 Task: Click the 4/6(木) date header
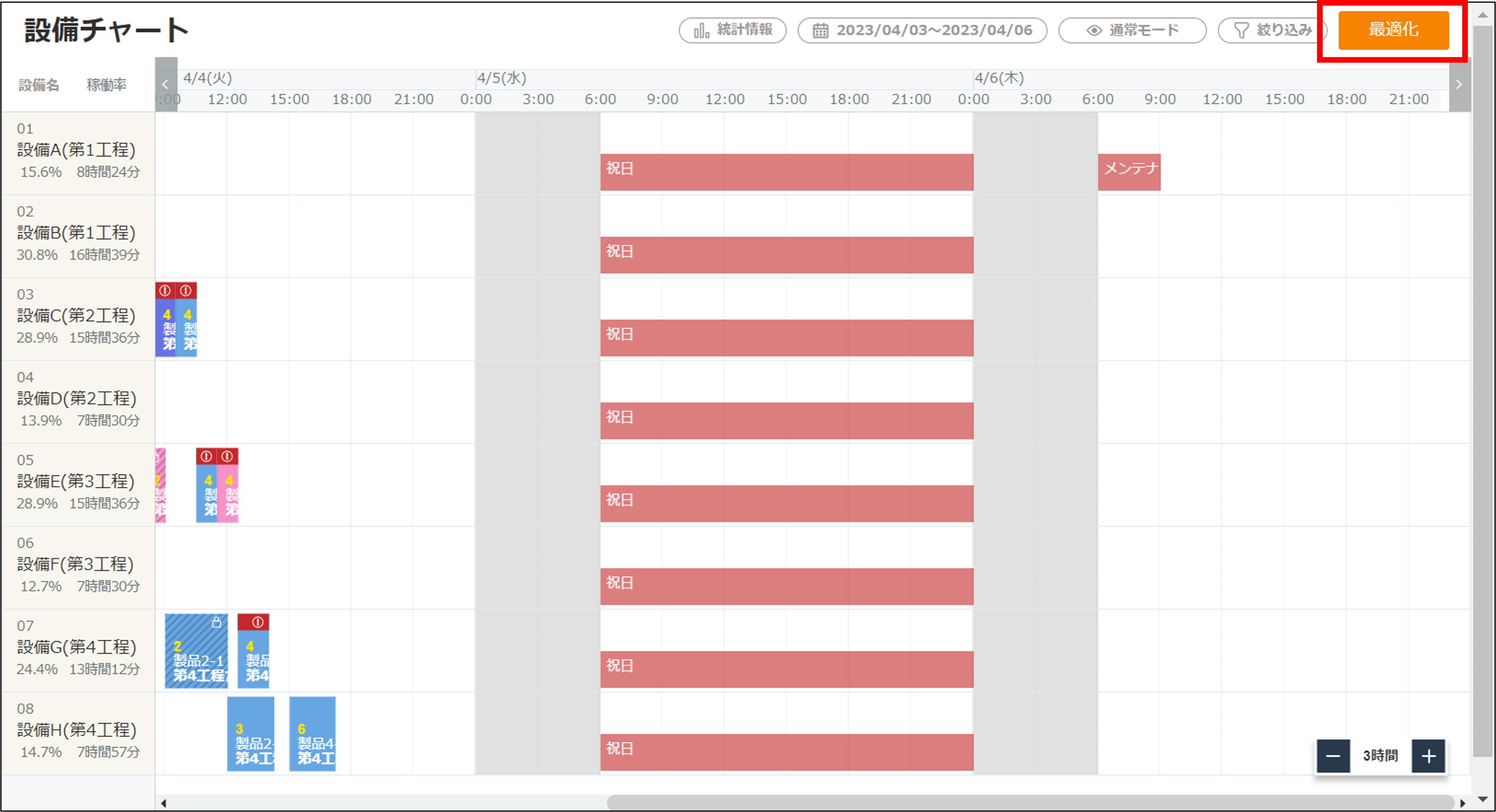[999, 78]
